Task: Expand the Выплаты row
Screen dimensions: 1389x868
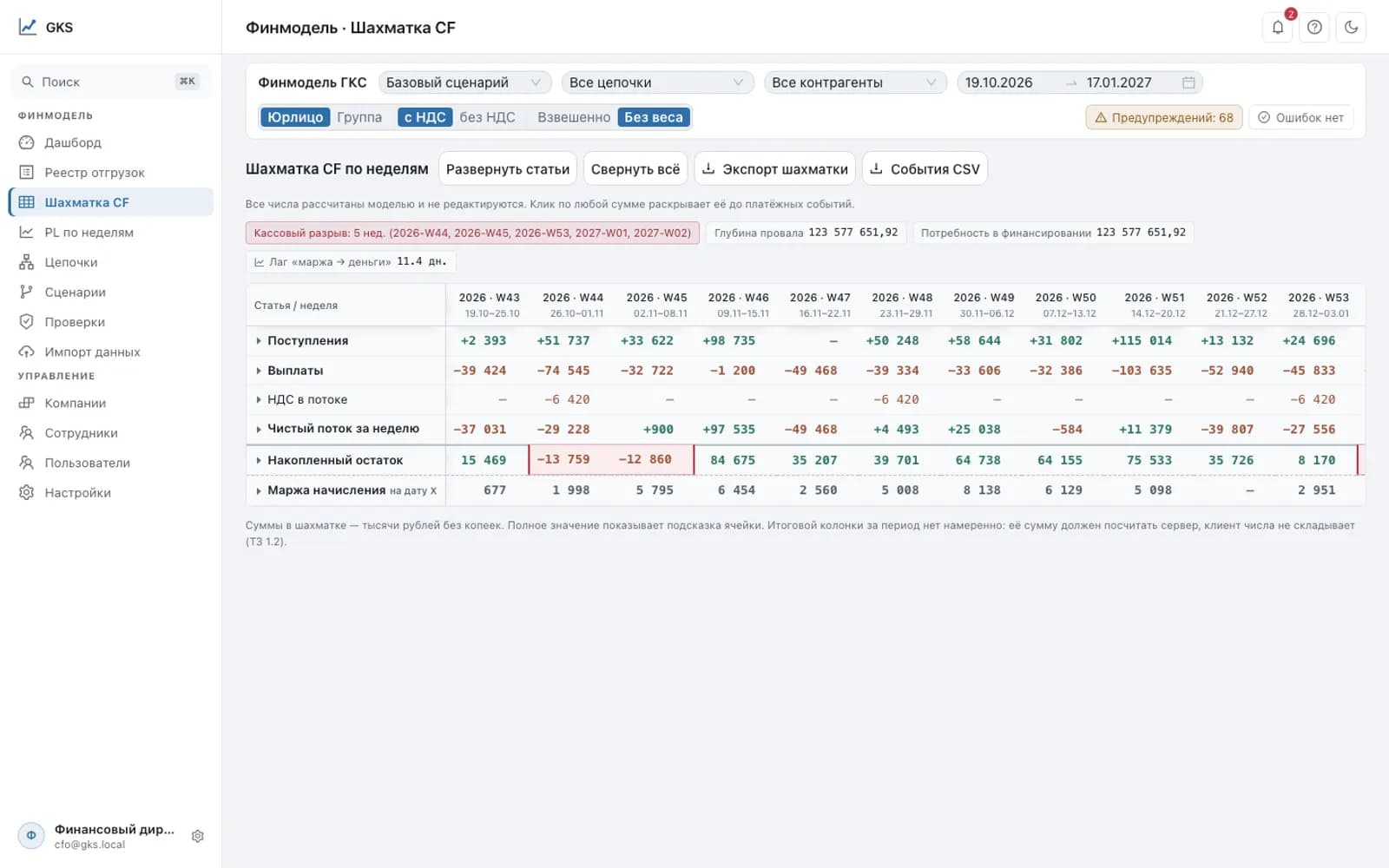Action: (259, 371)
